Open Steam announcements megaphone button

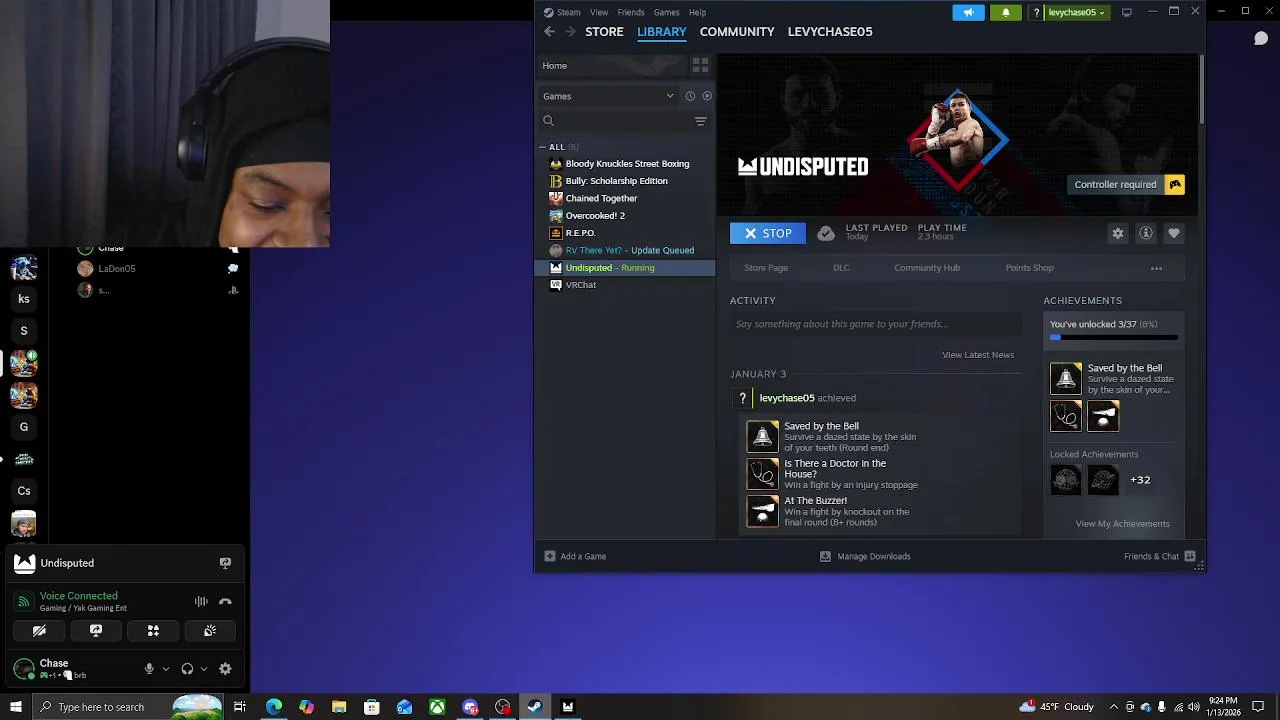(968, 12)
